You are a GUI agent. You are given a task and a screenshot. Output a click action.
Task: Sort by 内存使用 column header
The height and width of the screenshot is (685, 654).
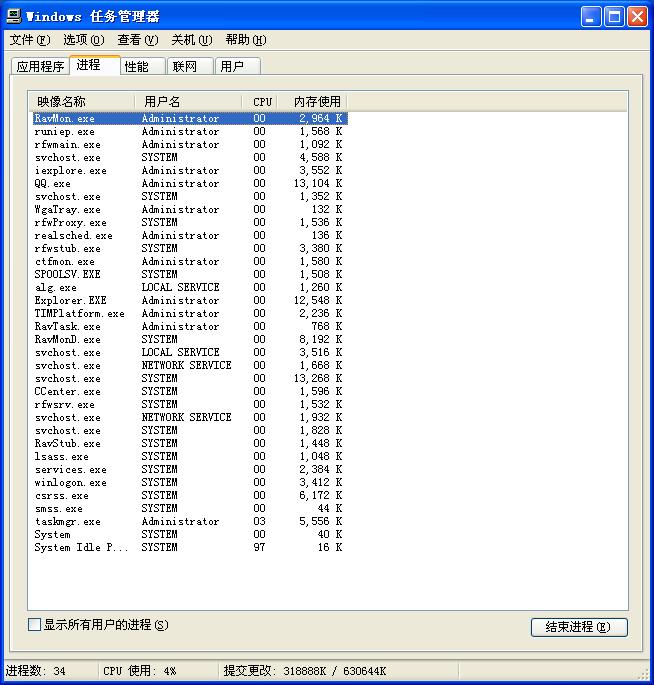coord(312,102)
